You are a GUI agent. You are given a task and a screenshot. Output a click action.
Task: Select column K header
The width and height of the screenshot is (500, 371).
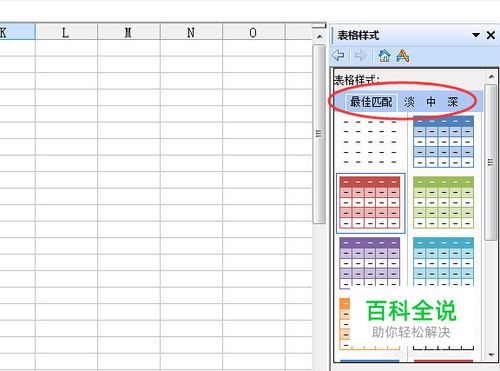(17, 32)
